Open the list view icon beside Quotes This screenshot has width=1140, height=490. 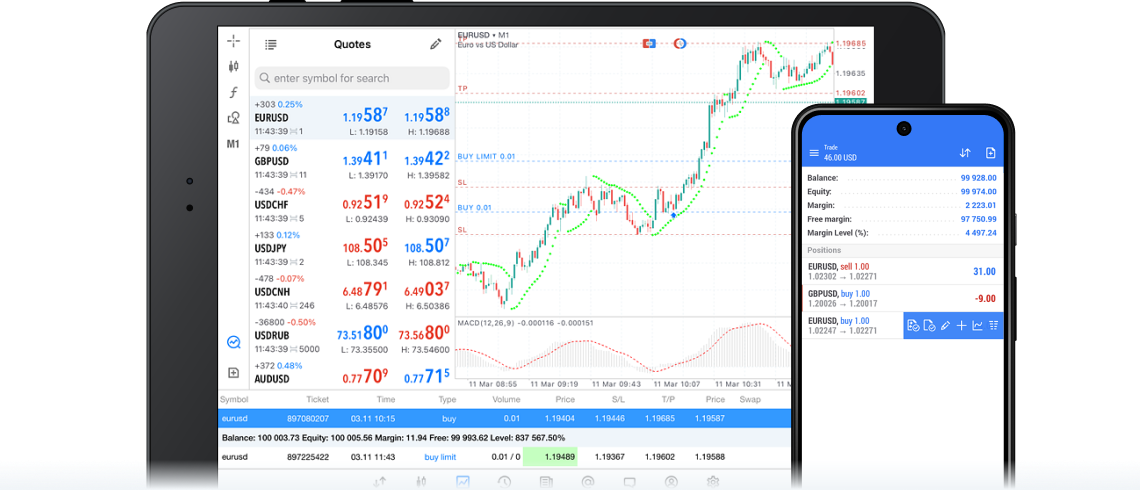pyautogui.click(x=271, y=44)
